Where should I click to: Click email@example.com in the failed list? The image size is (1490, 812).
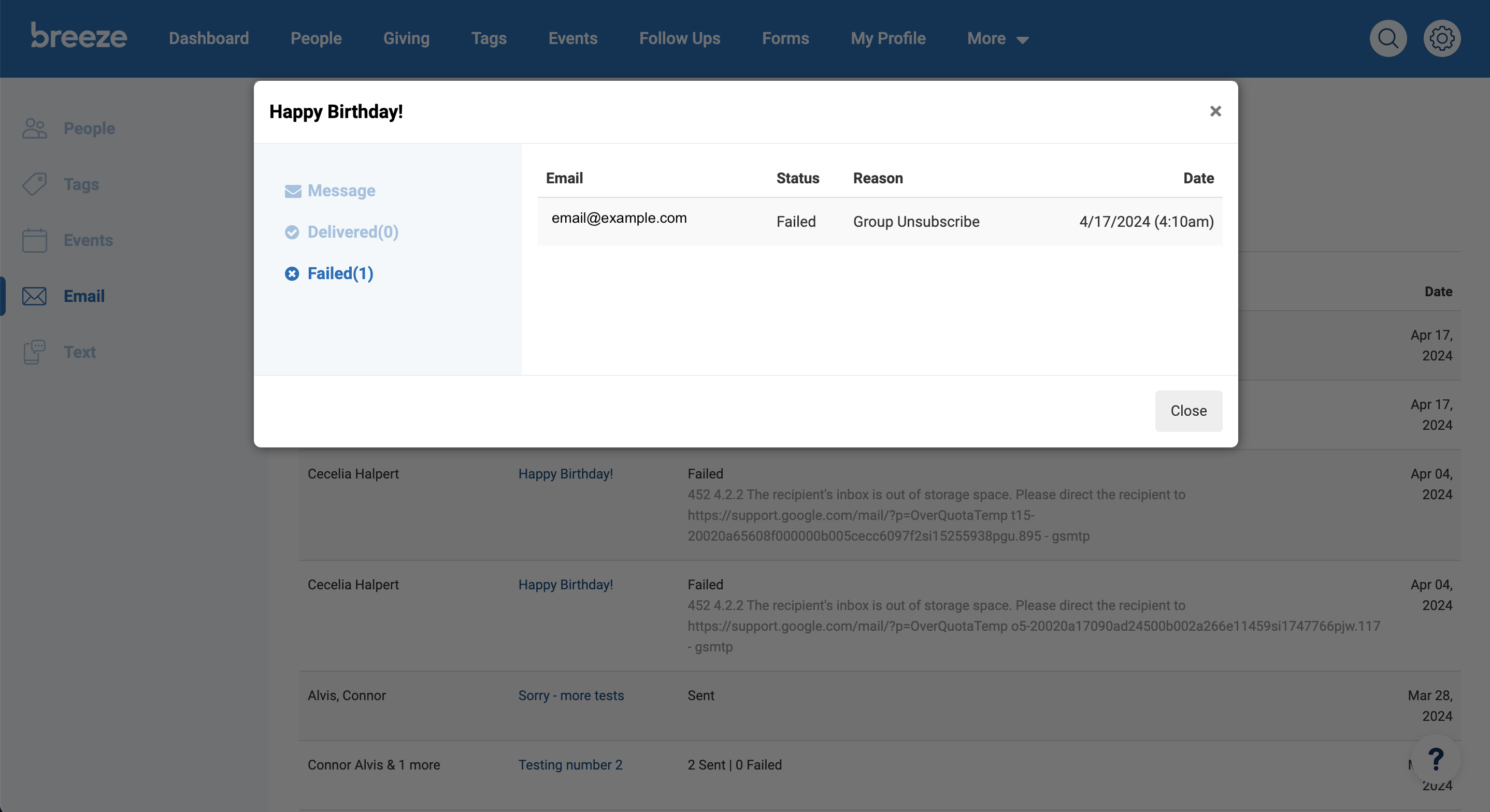pyautogui.click(x=619, y=218)
